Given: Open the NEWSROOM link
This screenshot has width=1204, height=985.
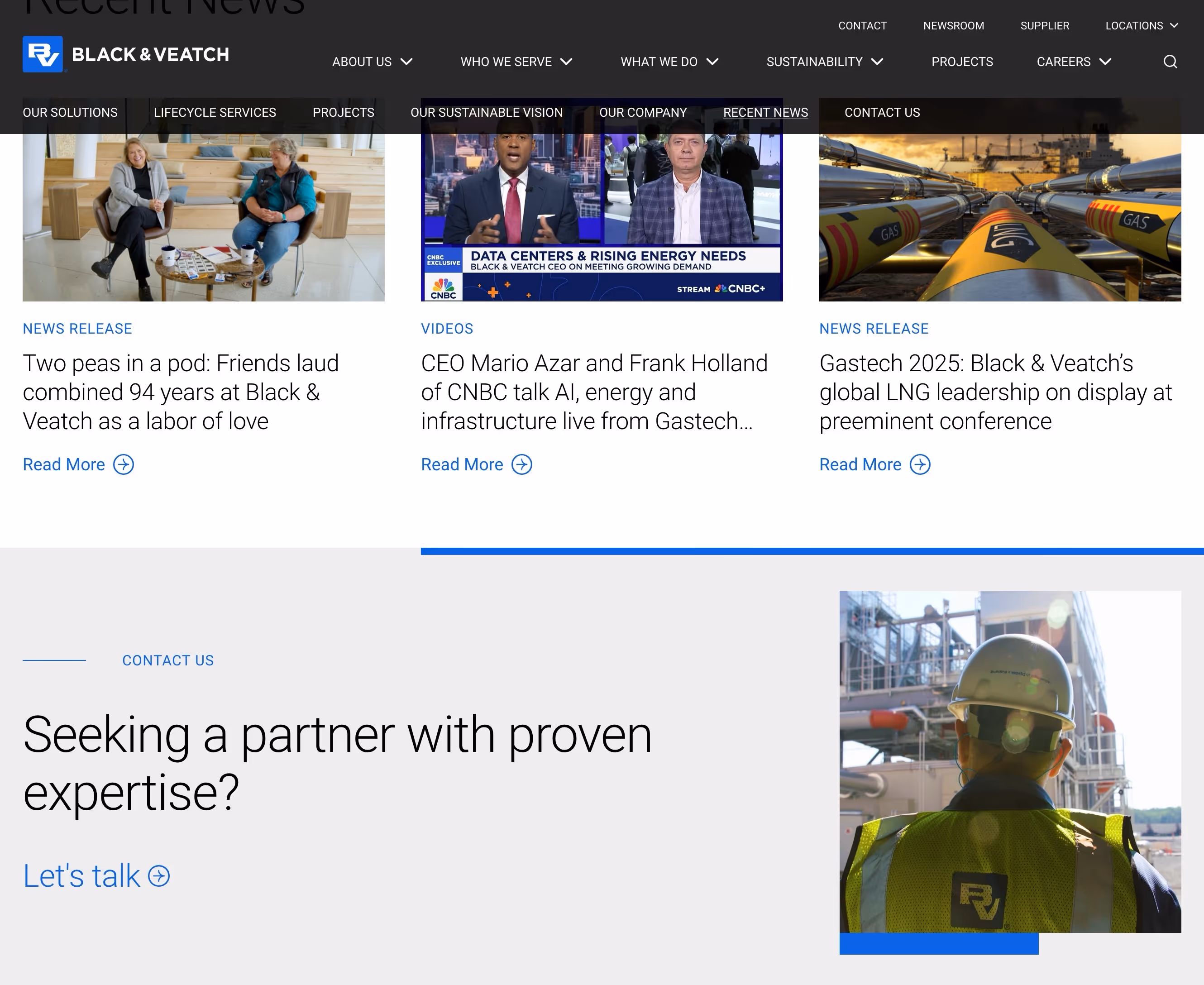Looking at the screenshot, I should [x=953, y=25].
